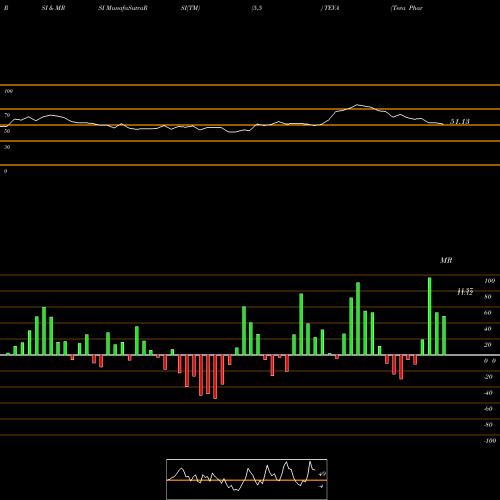Viewport: 500px width, 500px height.
Task: Select the RSI axis label 70
Action: [7, 115]
